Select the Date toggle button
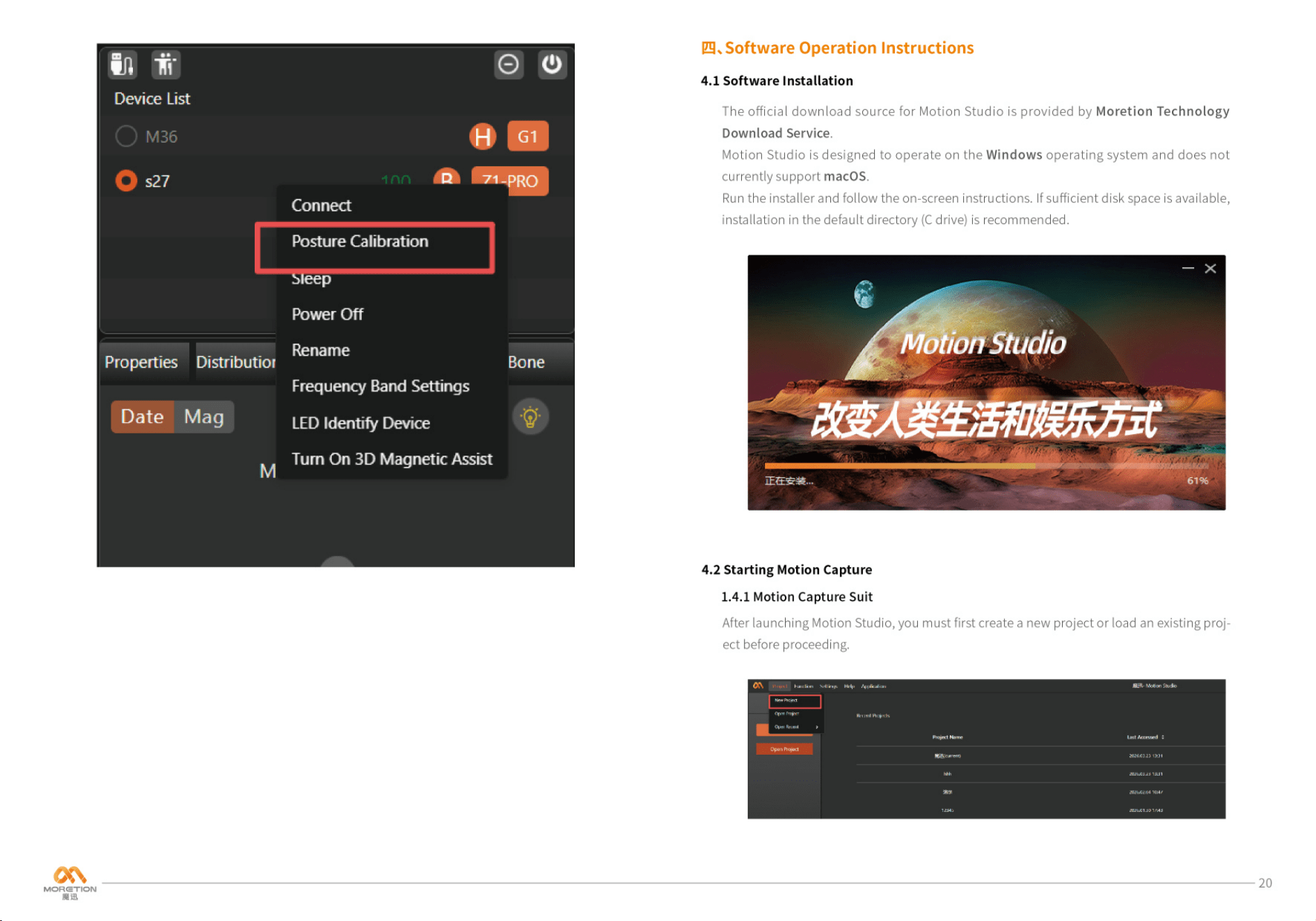The image size is (1316, 921). tap(142, 417)
